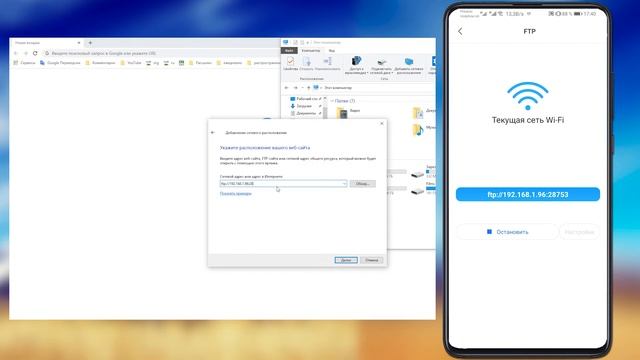
Task: Close the current Chrome tab
Action: (79, 43)
